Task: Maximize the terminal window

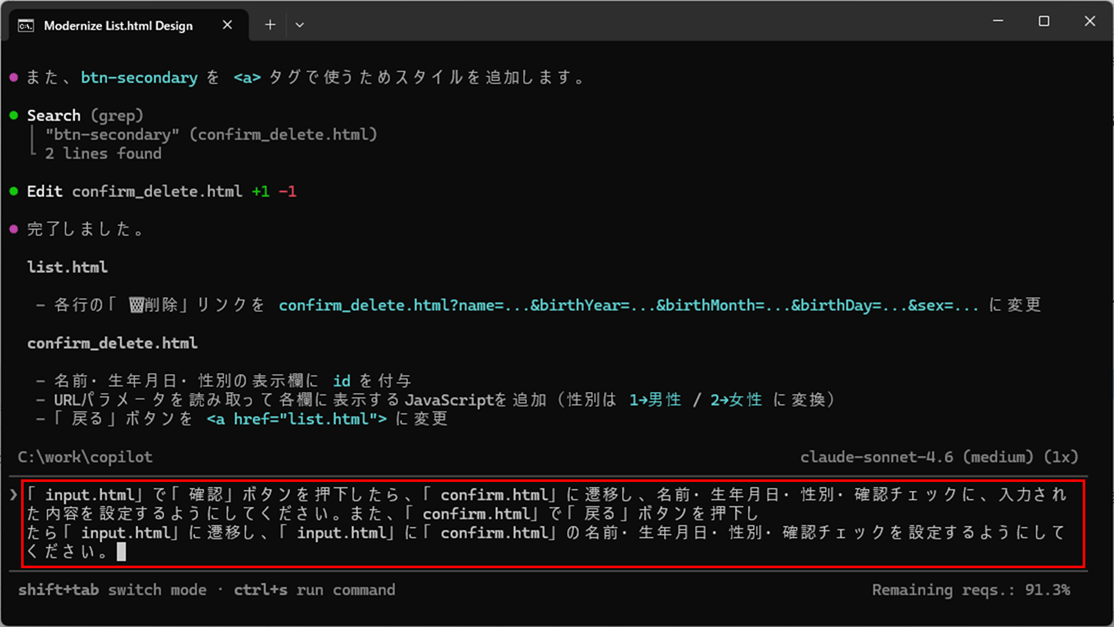Action: 1043,21
